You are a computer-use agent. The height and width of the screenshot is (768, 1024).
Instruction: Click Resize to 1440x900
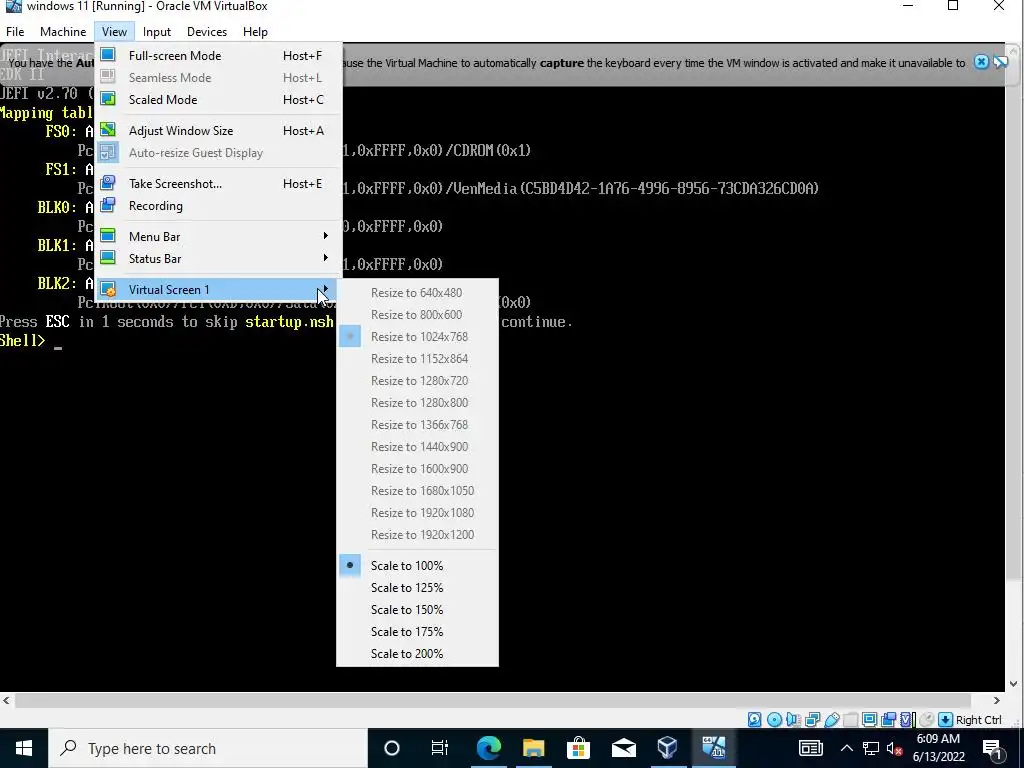(417, 447)
